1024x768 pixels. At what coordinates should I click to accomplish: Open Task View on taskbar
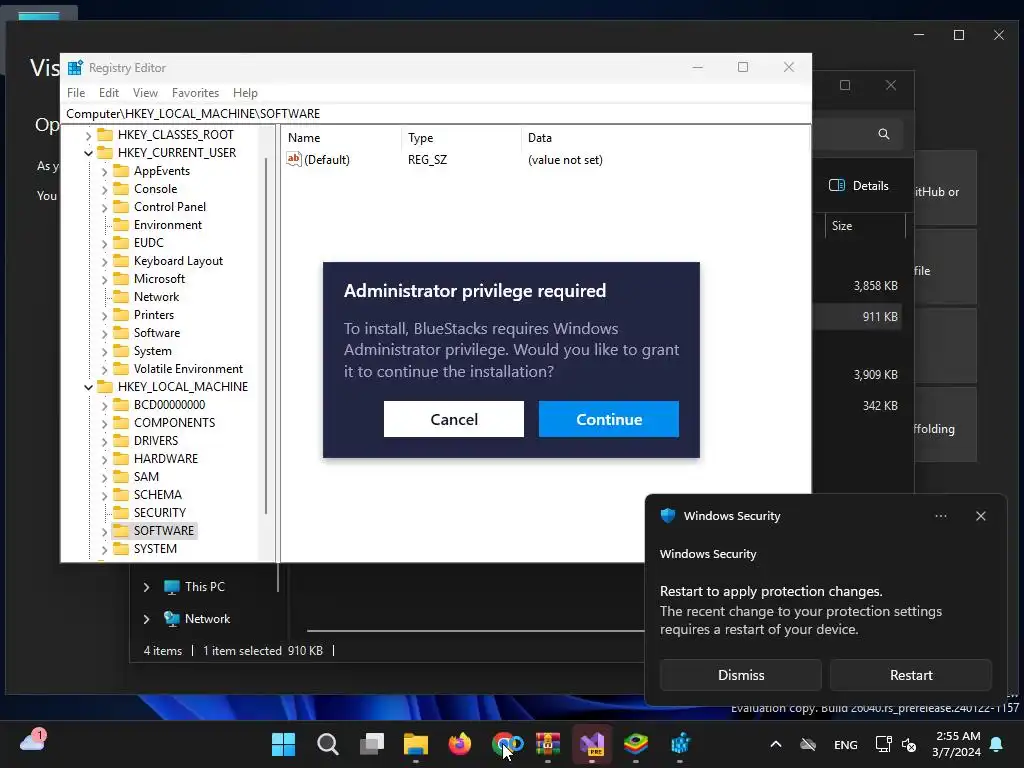[x=372, y=744]
